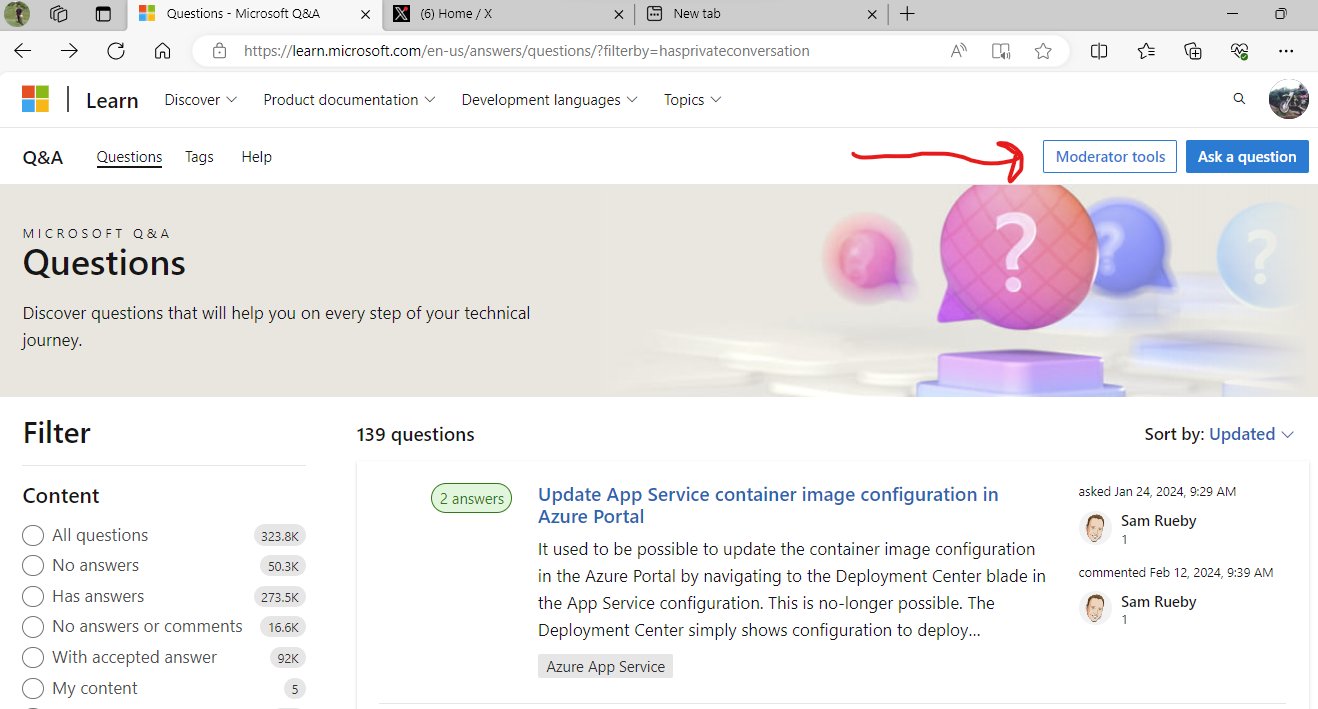Open the Collections icon
This screenshot has width=1318, height=709.
pos(1193,51)
